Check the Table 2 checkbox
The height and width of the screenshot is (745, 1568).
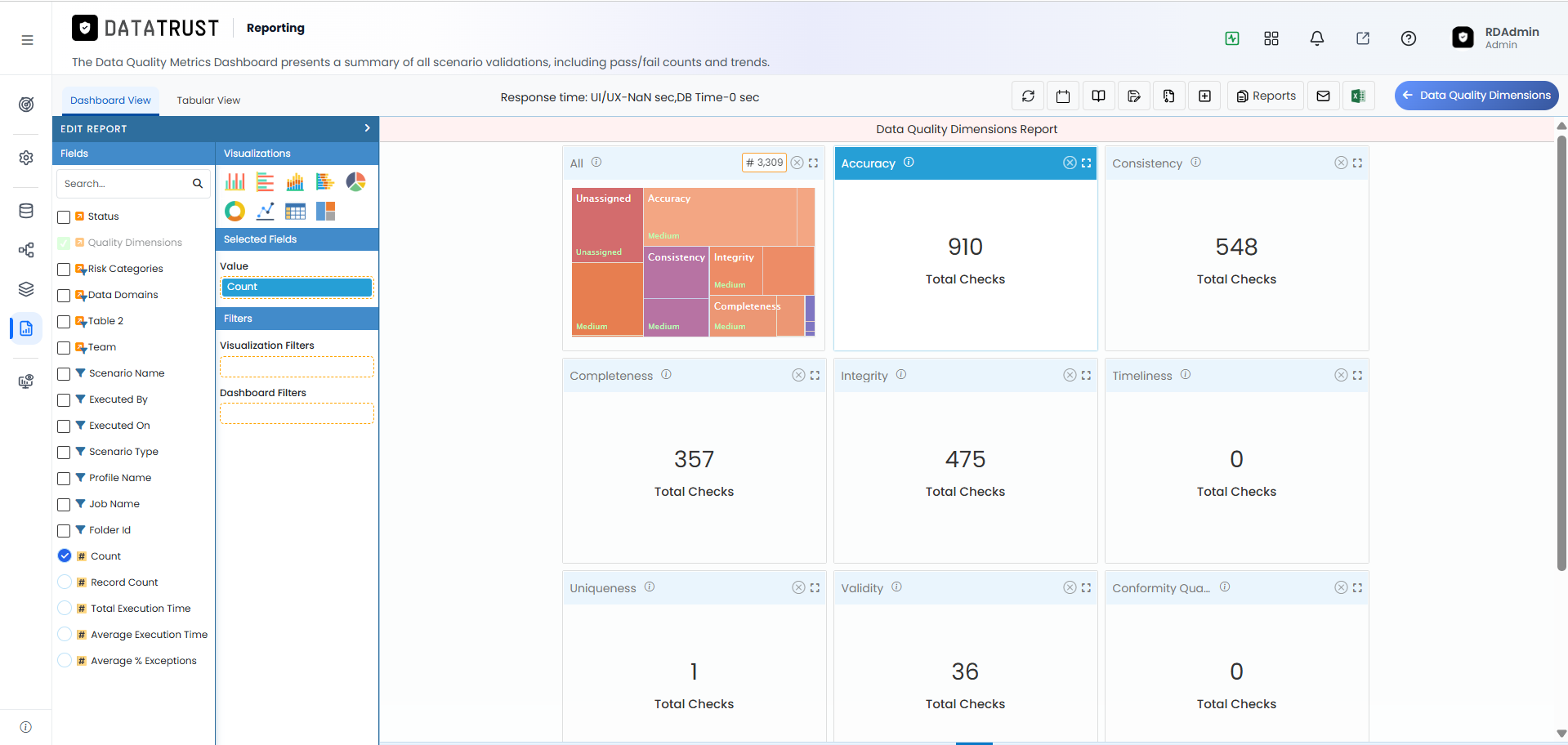click(64, 322)
